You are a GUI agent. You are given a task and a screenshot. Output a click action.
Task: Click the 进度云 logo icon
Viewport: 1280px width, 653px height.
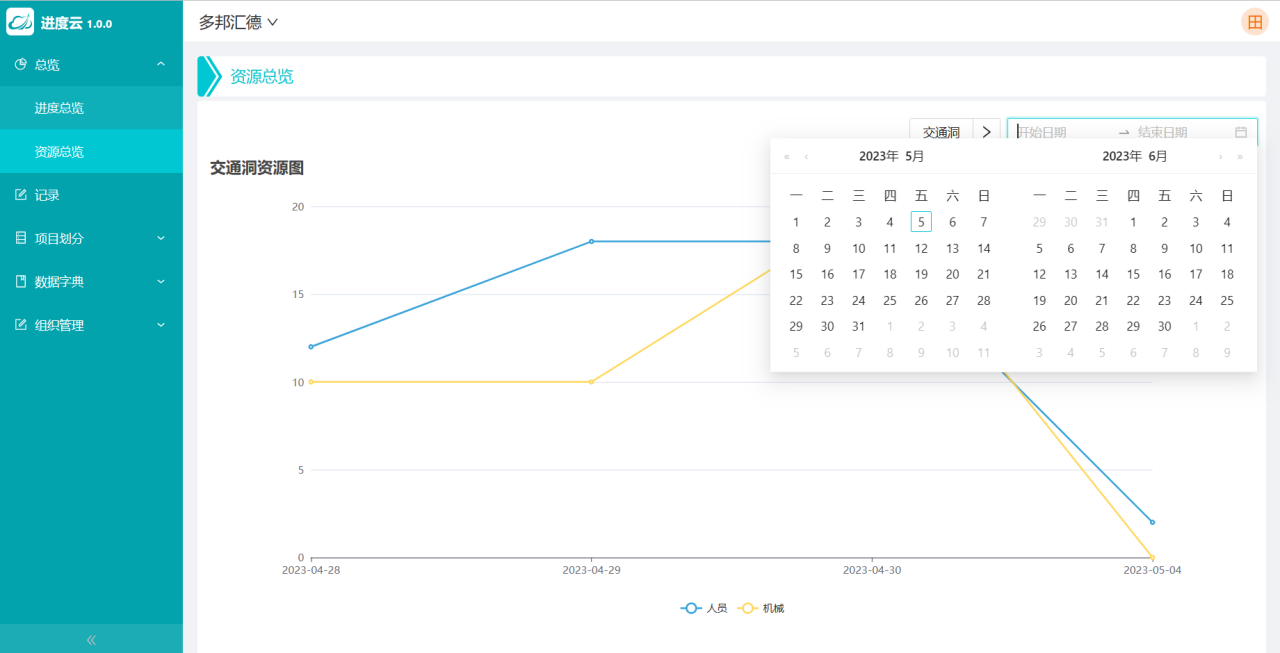click(x=20, y=22)
